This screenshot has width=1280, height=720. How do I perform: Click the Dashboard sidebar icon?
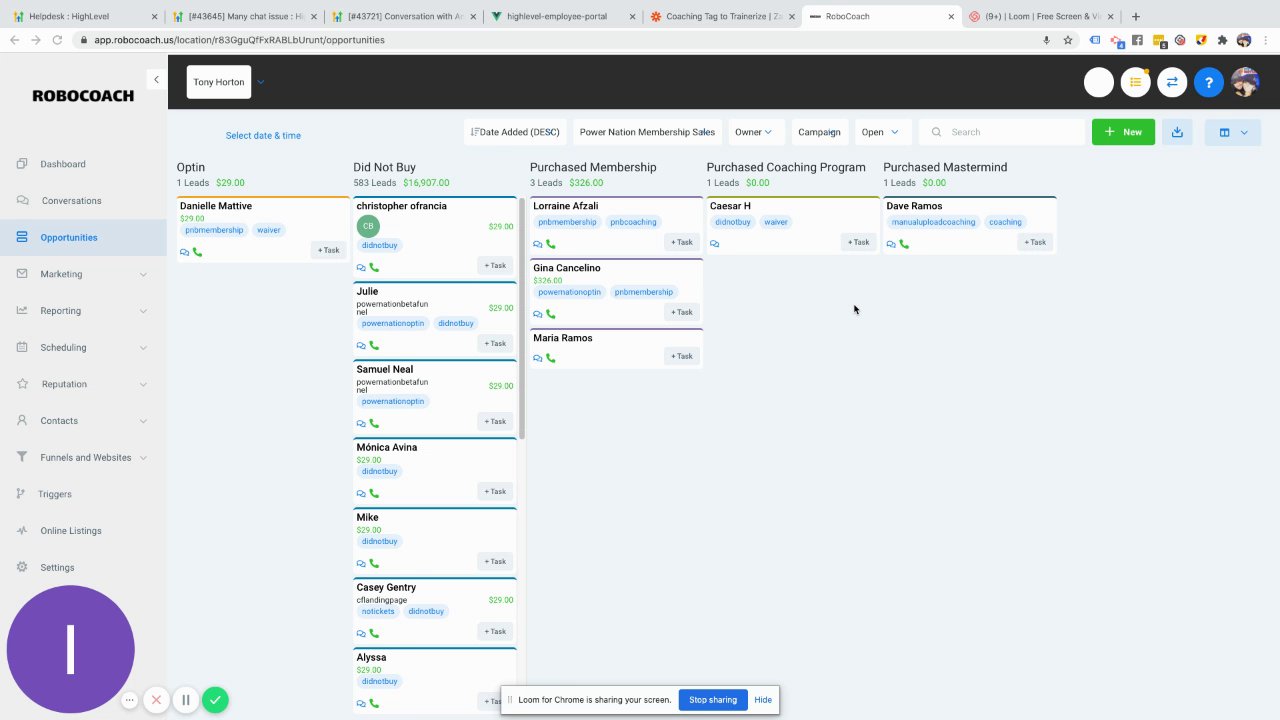click(22, 164)
